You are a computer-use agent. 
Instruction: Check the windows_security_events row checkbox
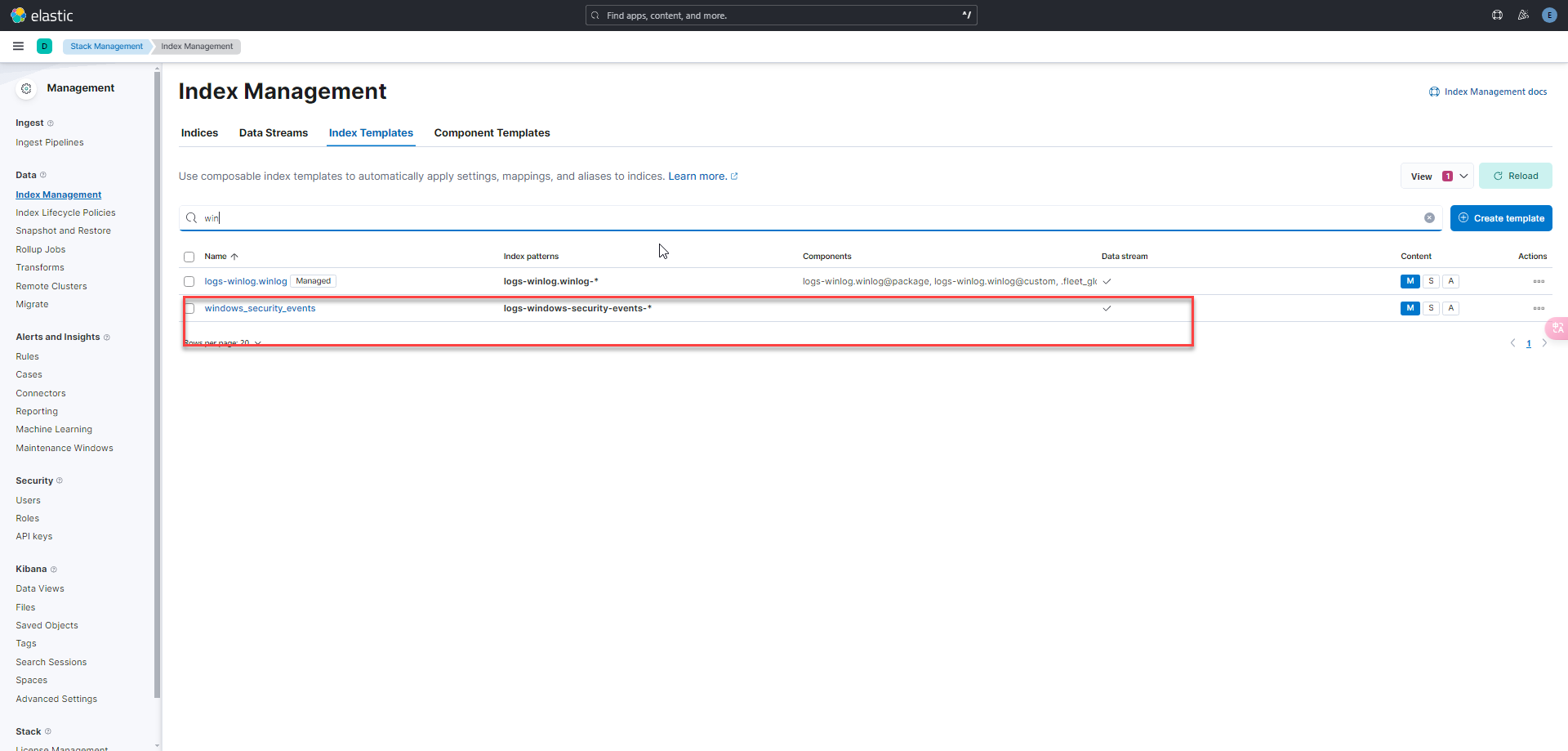(x=189, y=308)
